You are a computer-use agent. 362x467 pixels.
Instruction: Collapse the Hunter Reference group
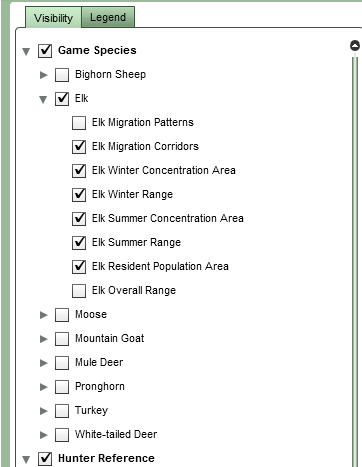pyautogui.click(x=26, y=459)
